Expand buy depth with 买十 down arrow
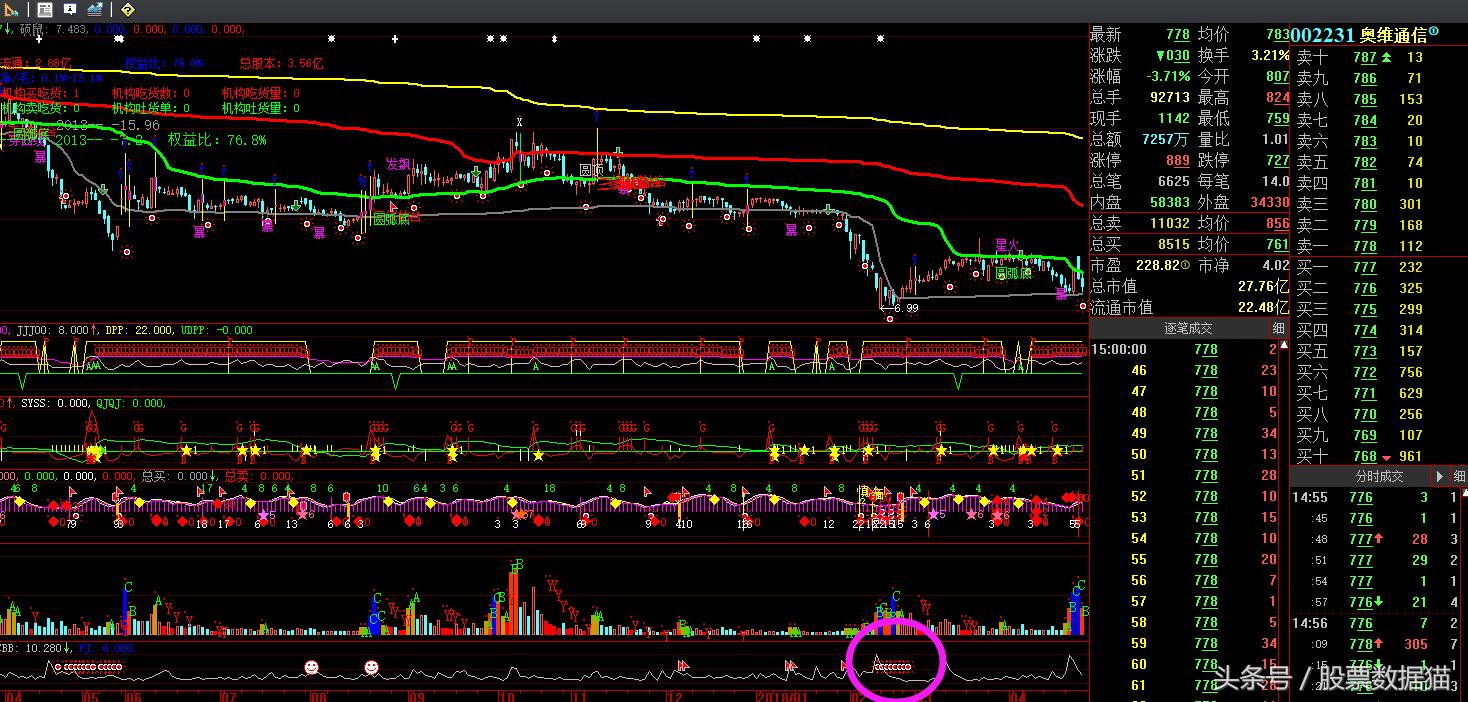 click(1386, 457)
